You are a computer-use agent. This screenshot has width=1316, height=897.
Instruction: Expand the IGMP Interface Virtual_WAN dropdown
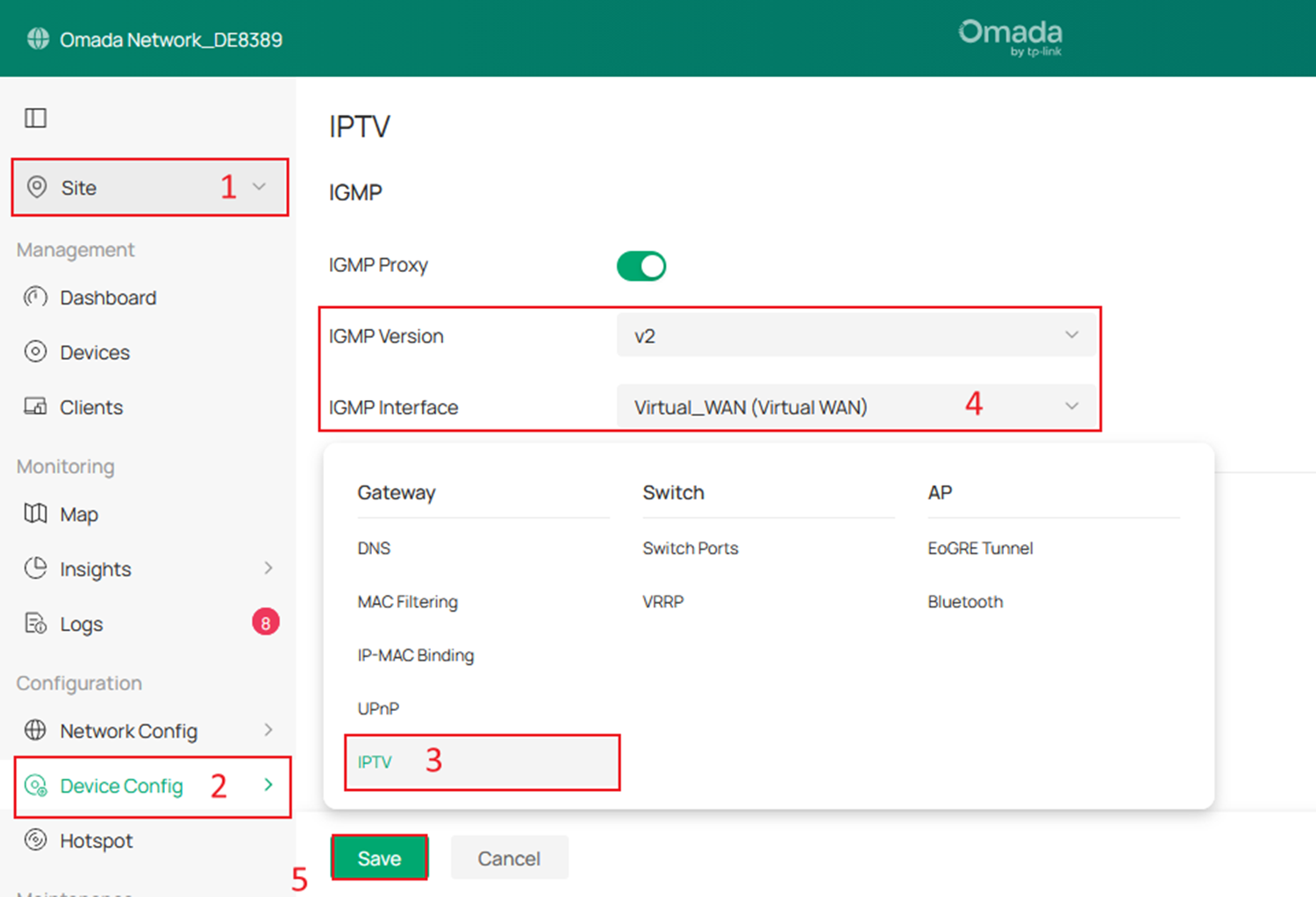tap(856, 406)
